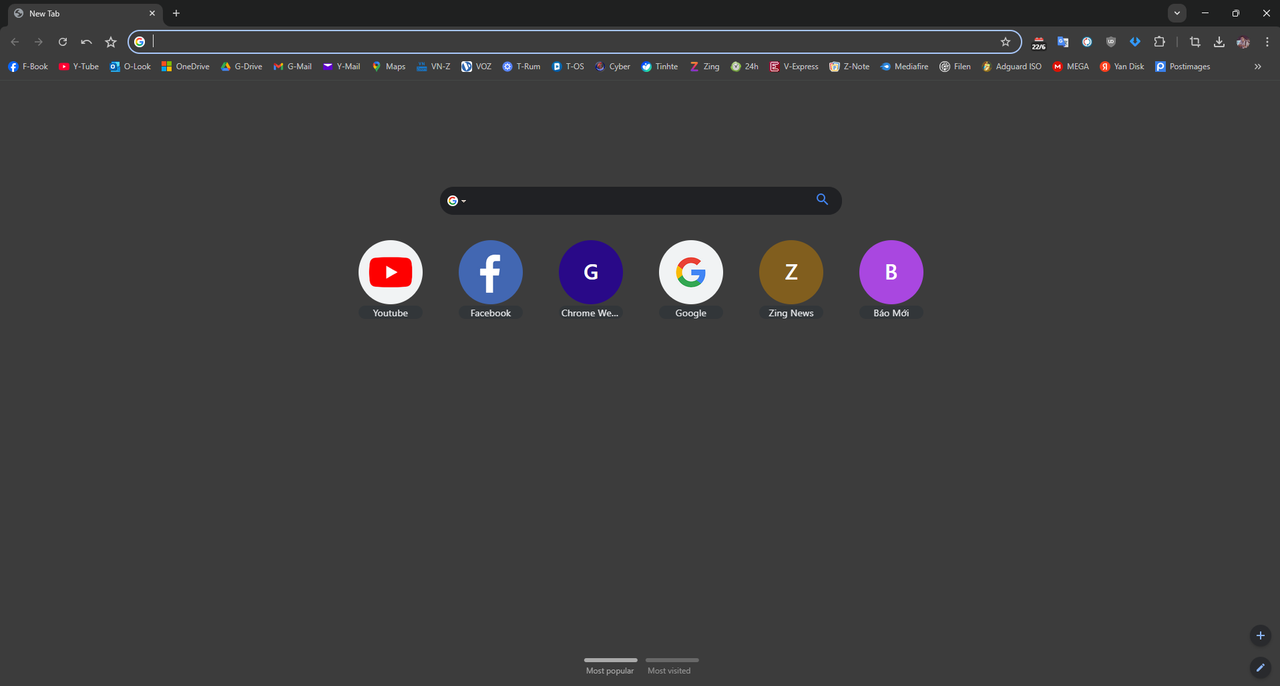Bookmark this page using address bar star
The height and width of the screenshot is (686, 1280).
tap(1005, 42)
